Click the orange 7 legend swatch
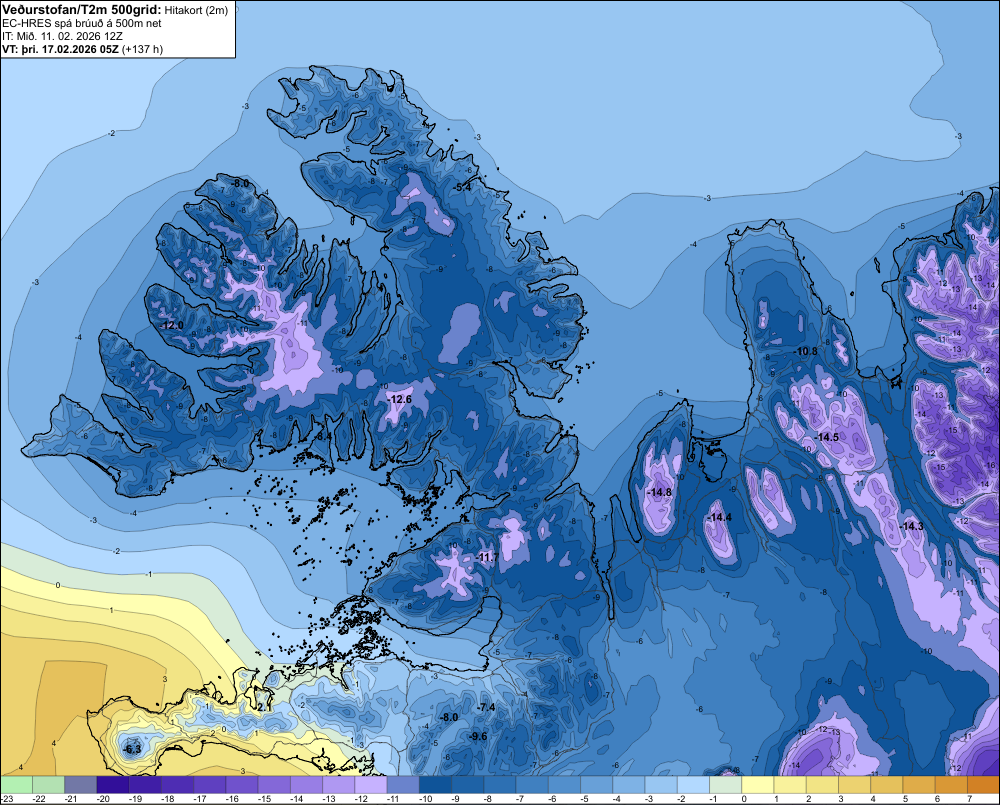 click(x=983, y=785)
